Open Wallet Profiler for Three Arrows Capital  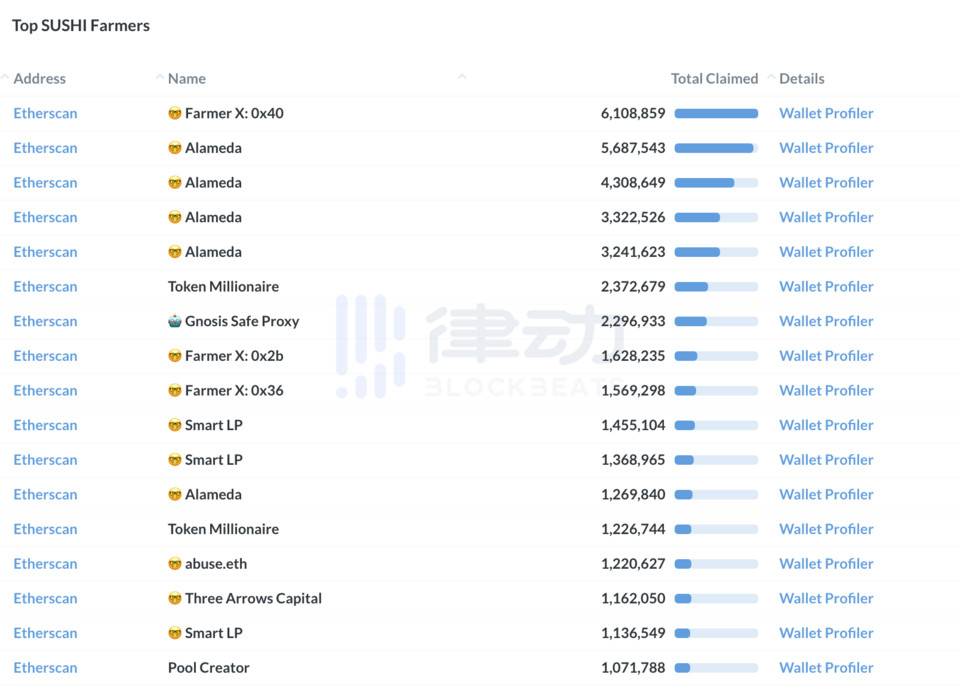click(x=826, y=598)
